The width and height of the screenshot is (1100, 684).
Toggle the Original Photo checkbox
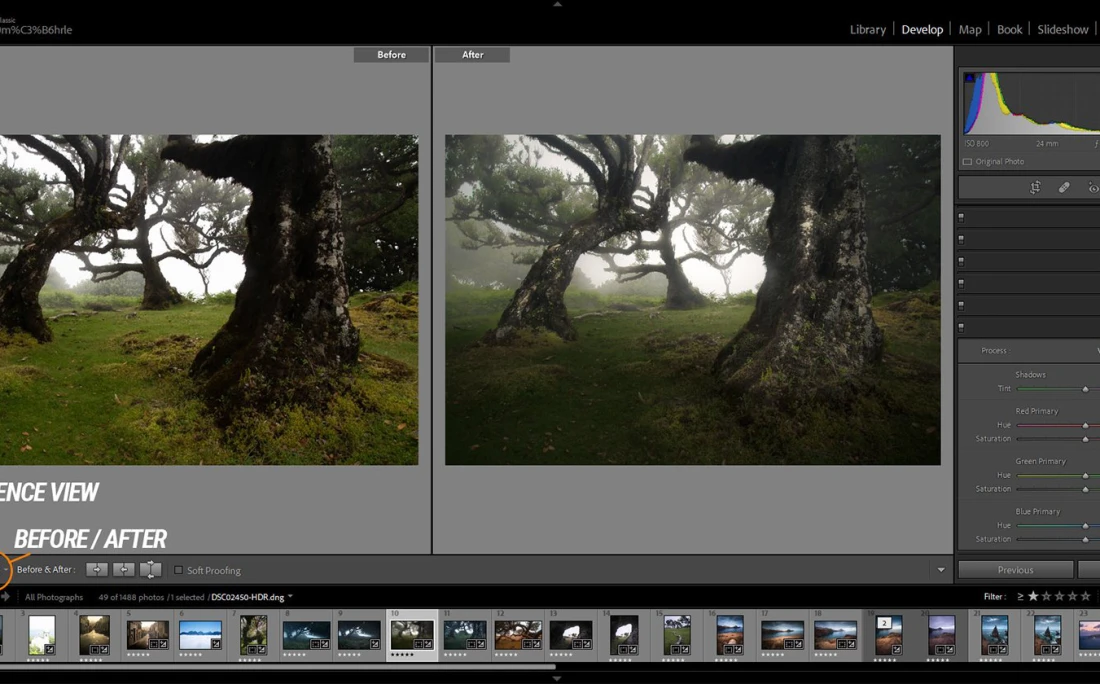pos(967,162)
